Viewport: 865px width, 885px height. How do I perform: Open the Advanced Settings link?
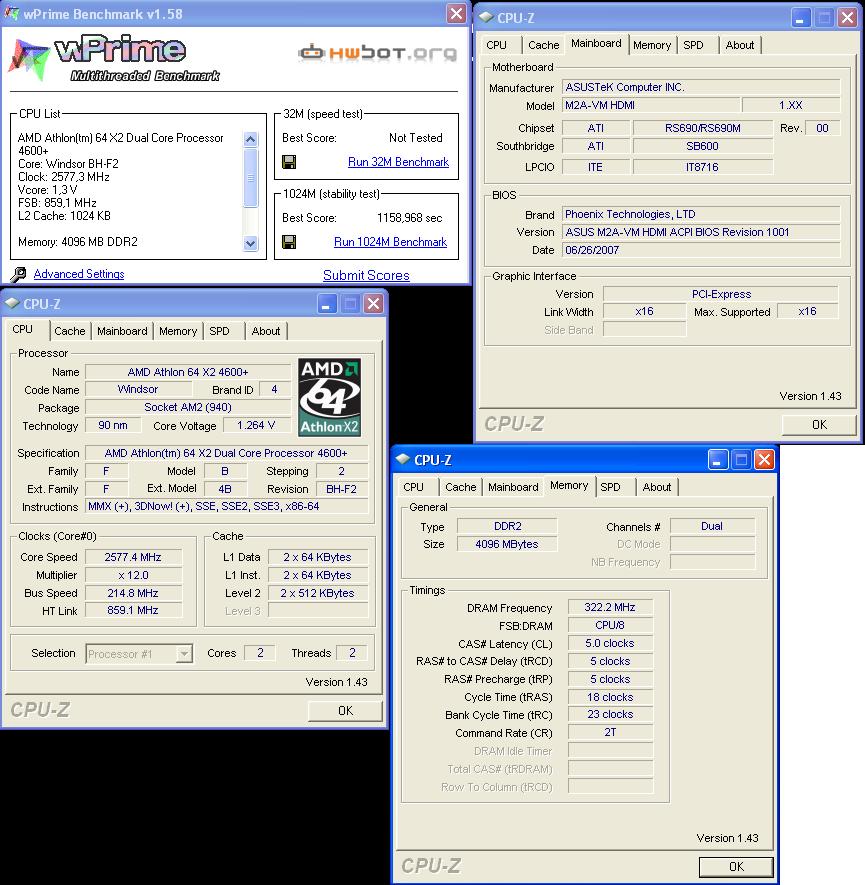[x=79, y=274]
